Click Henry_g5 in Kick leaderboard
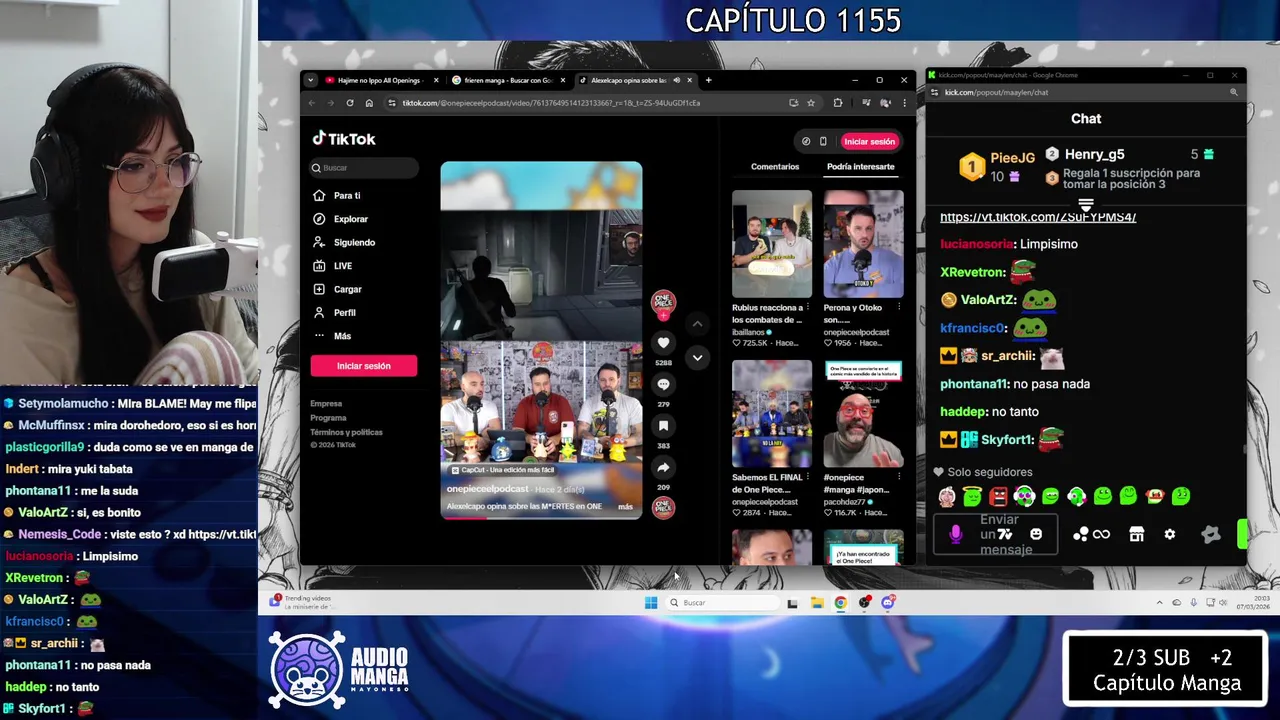Screen dimensions: 1280x720 click(1094, 154)
